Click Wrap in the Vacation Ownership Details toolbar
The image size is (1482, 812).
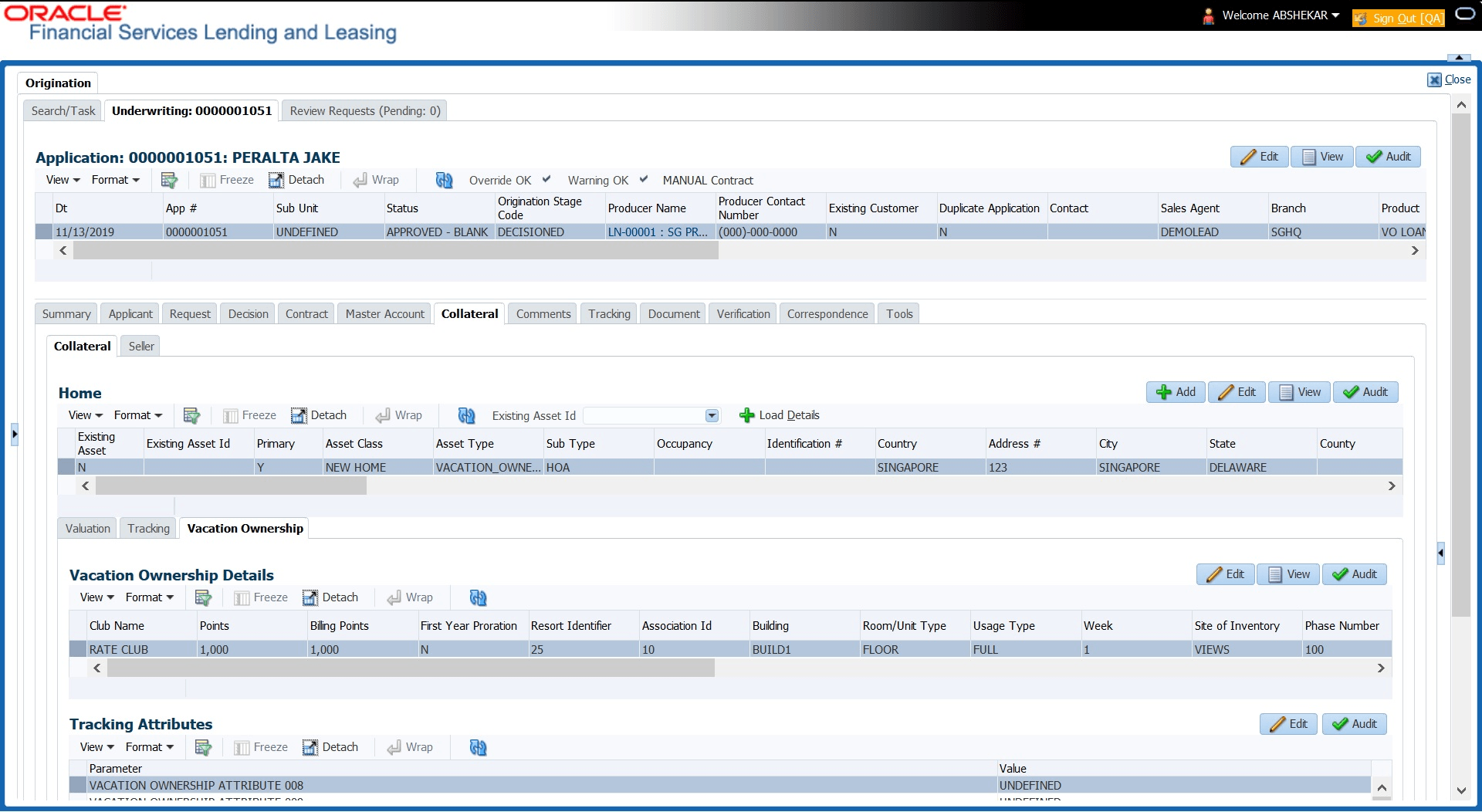coord(410,597)
